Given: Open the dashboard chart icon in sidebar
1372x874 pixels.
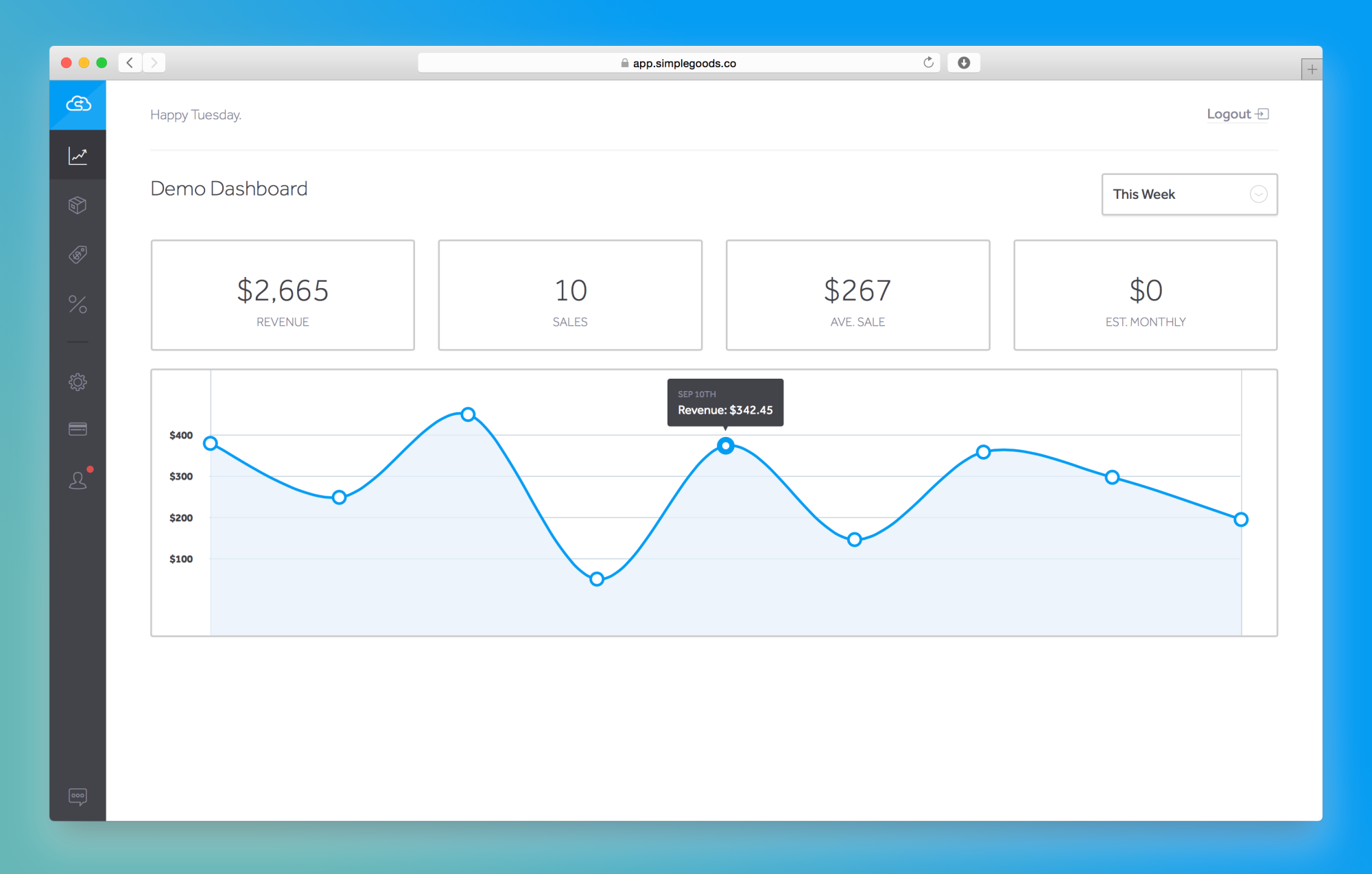Looking at the screenshot, I should click(78, 156).
